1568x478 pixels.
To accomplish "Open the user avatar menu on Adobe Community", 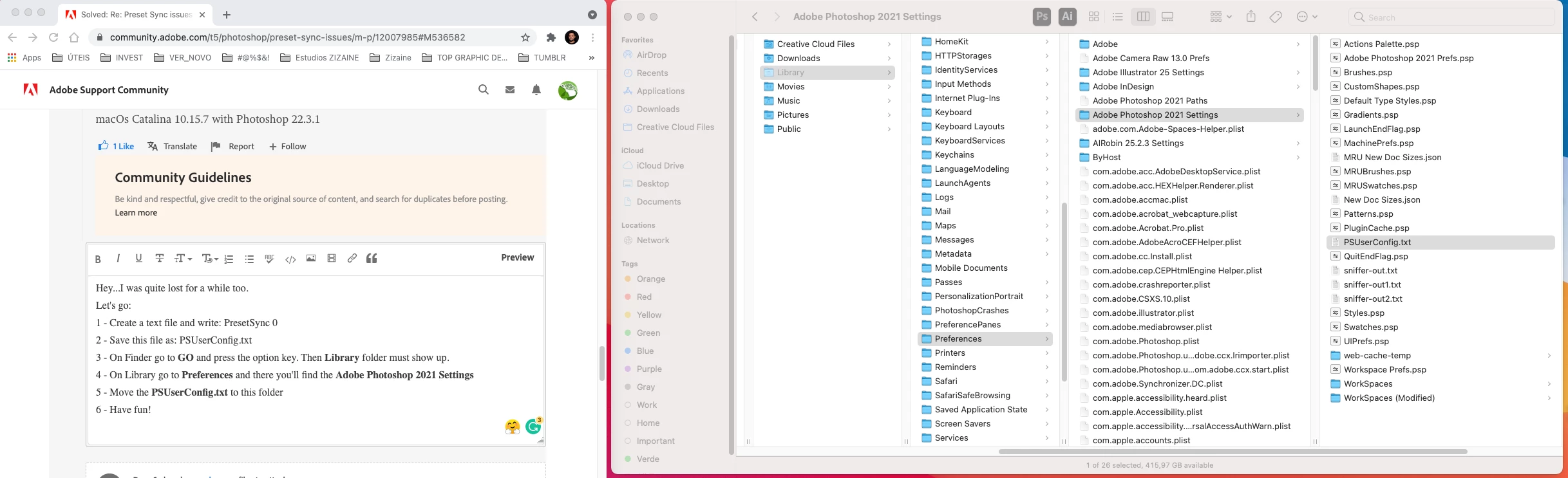I will (x=567, y=91).
